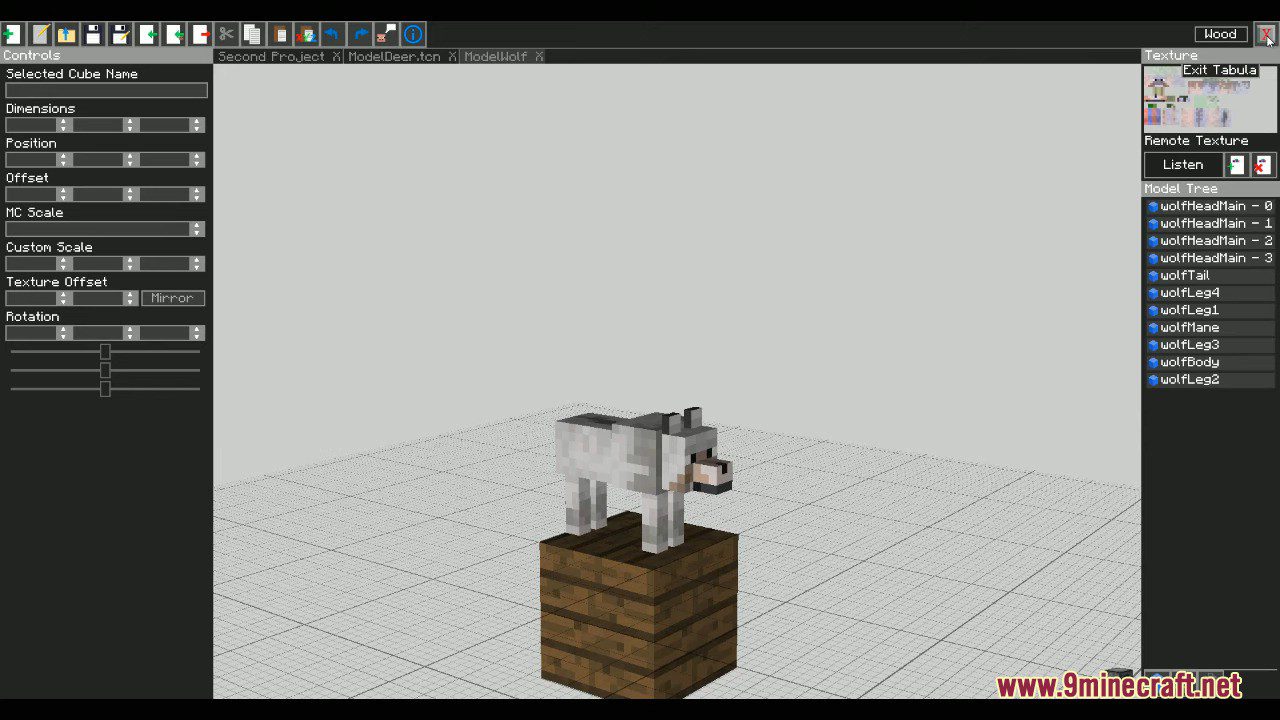
Task: Select wolfTail in Model Tree
Action: (1209, 275)
